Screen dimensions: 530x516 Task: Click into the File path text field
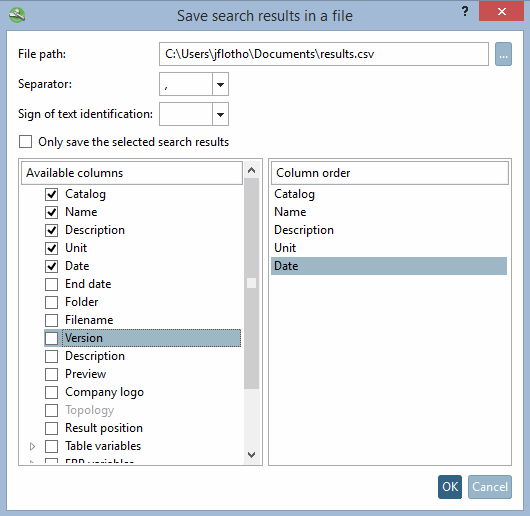pyautogui.click(x=324, y=54)
